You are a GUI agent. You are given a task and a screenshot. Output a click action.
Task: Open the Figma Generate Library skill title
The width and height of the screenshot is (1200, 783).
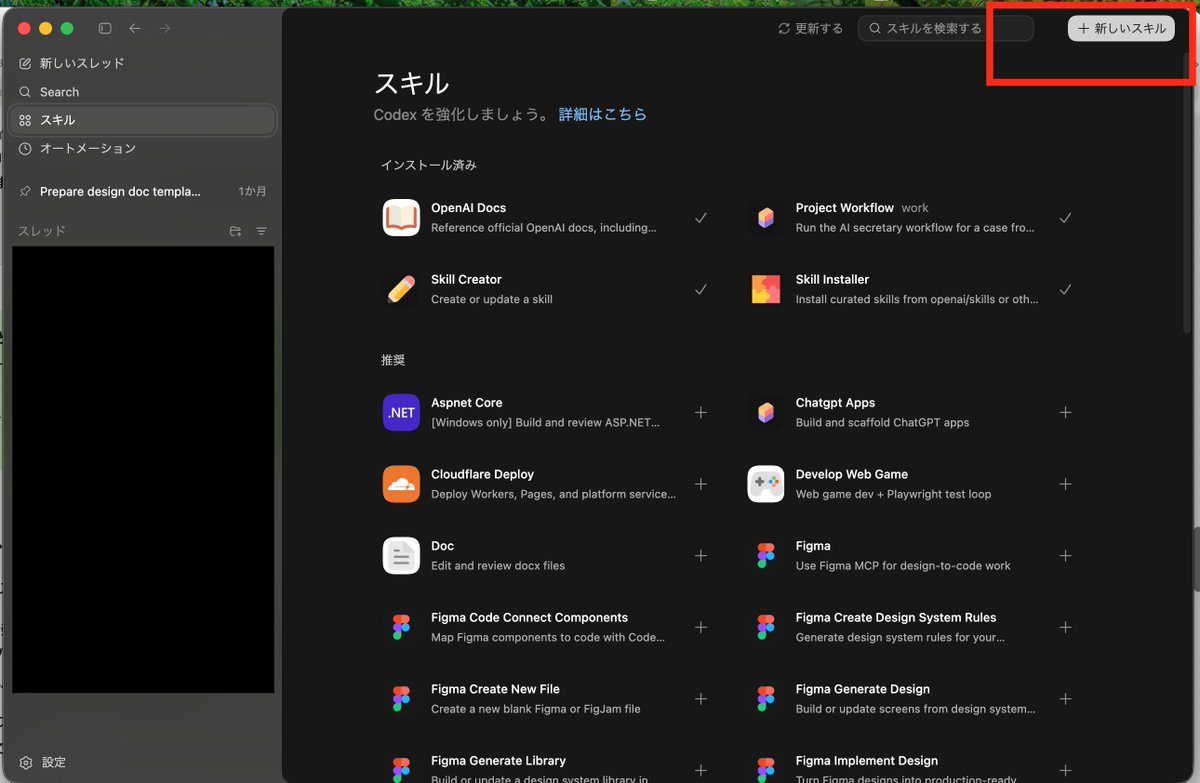tap(498, 761)
